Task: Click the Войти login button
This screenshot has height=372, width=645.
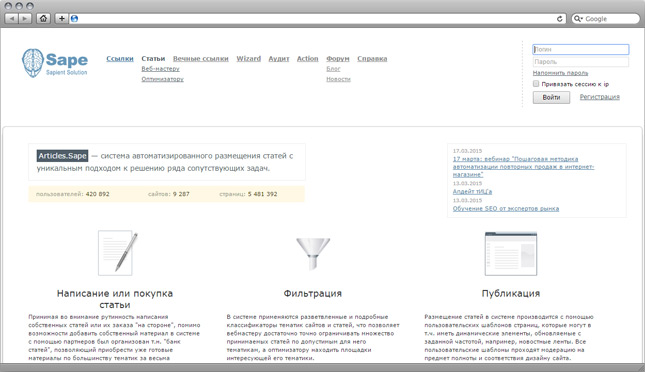Action: point(551,97)
